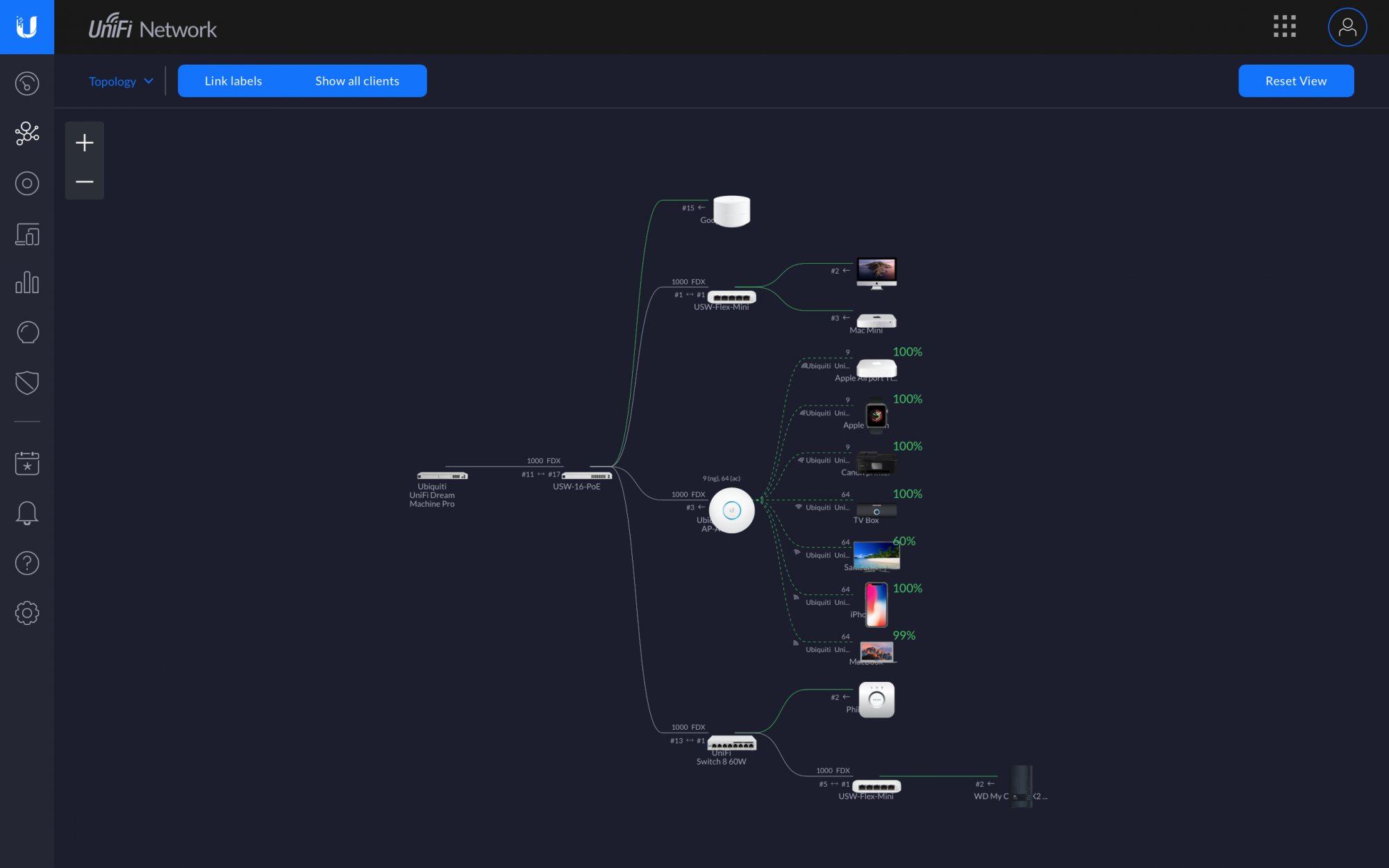Image resolution: width=1389 pixels, height=868 pixels.
Task: Open the Statistics bar chart icon
Action: (27, 283)
